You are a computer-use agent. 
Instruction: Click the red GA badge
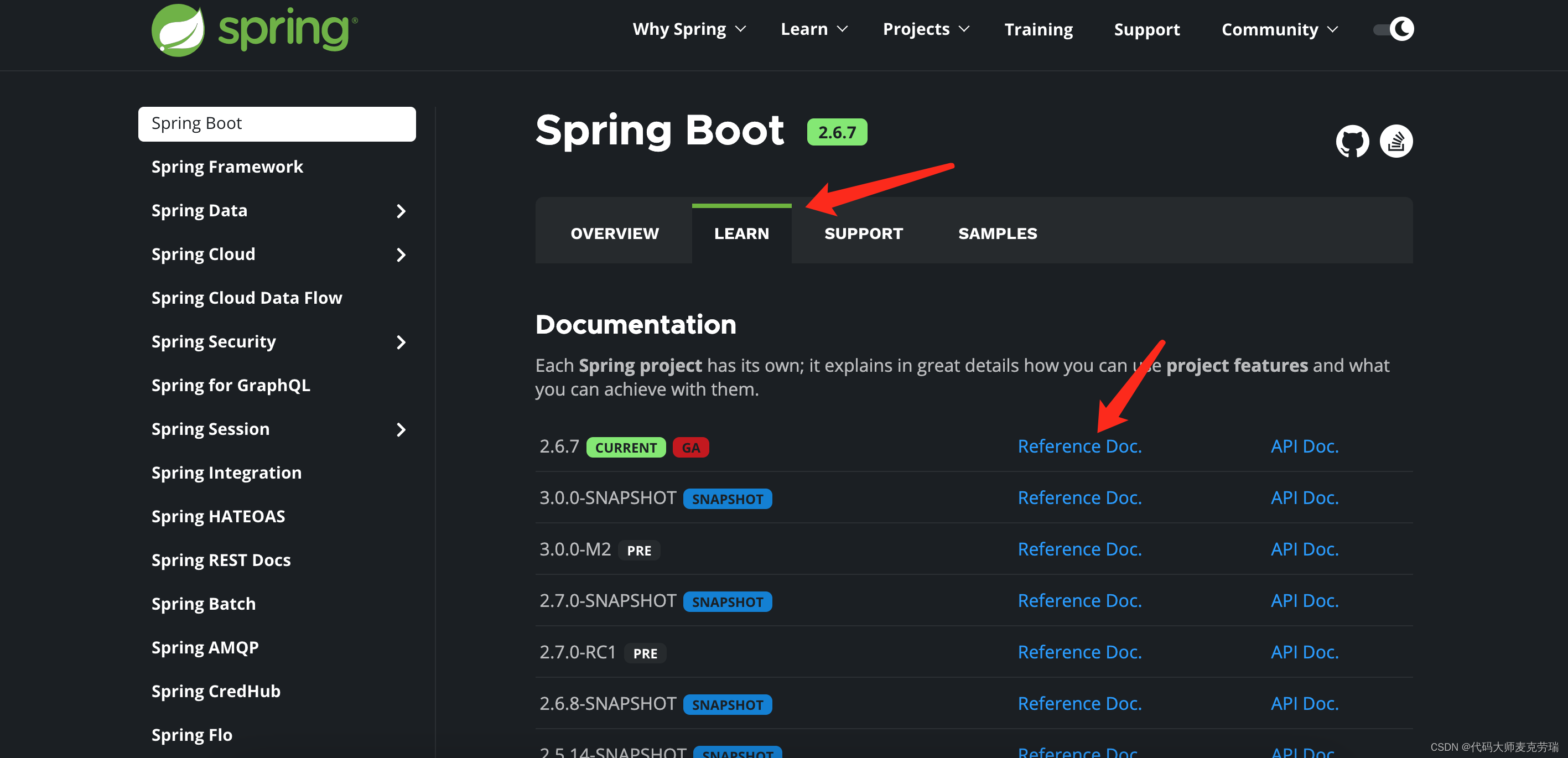pos(691,447)
